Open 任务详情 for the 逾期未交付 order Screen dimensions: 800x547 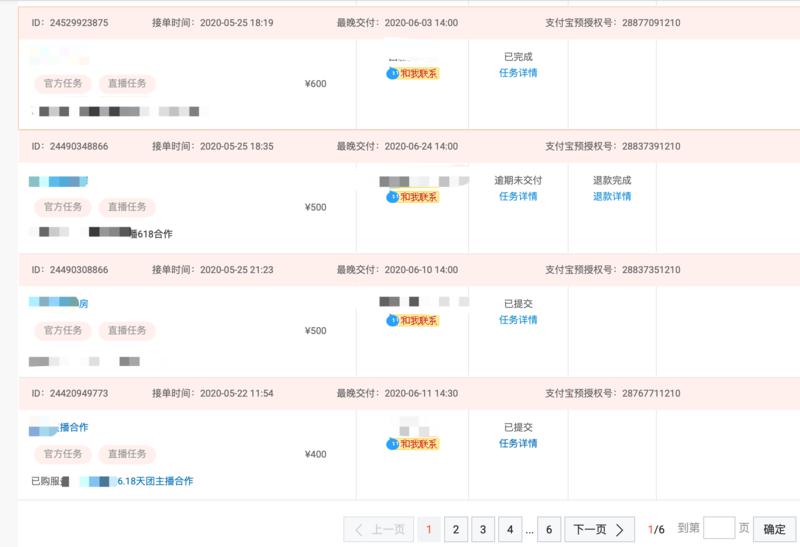click(518, 196)
